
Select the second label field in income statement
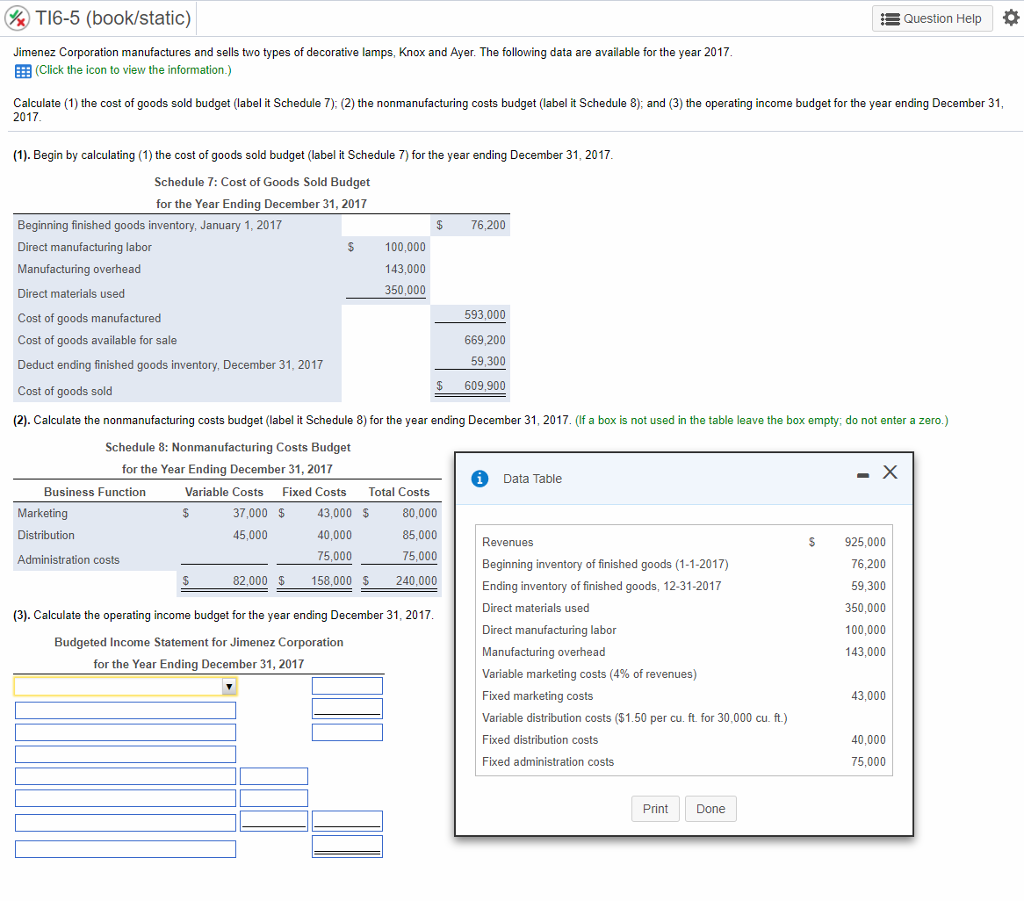tap(125, 710)
